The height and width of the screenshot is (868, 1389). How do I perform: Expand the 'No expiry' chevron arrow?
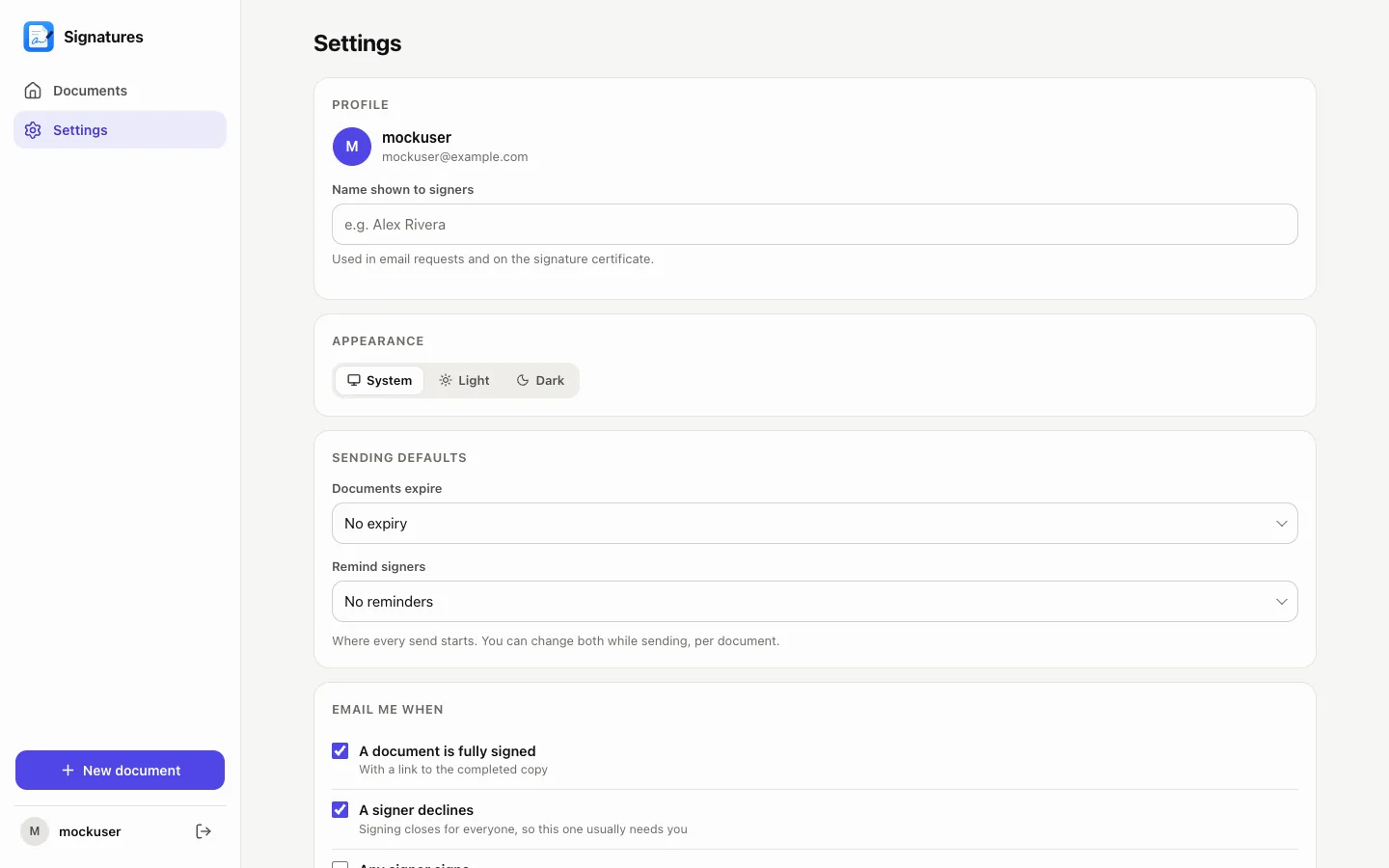click(1282, 524)
